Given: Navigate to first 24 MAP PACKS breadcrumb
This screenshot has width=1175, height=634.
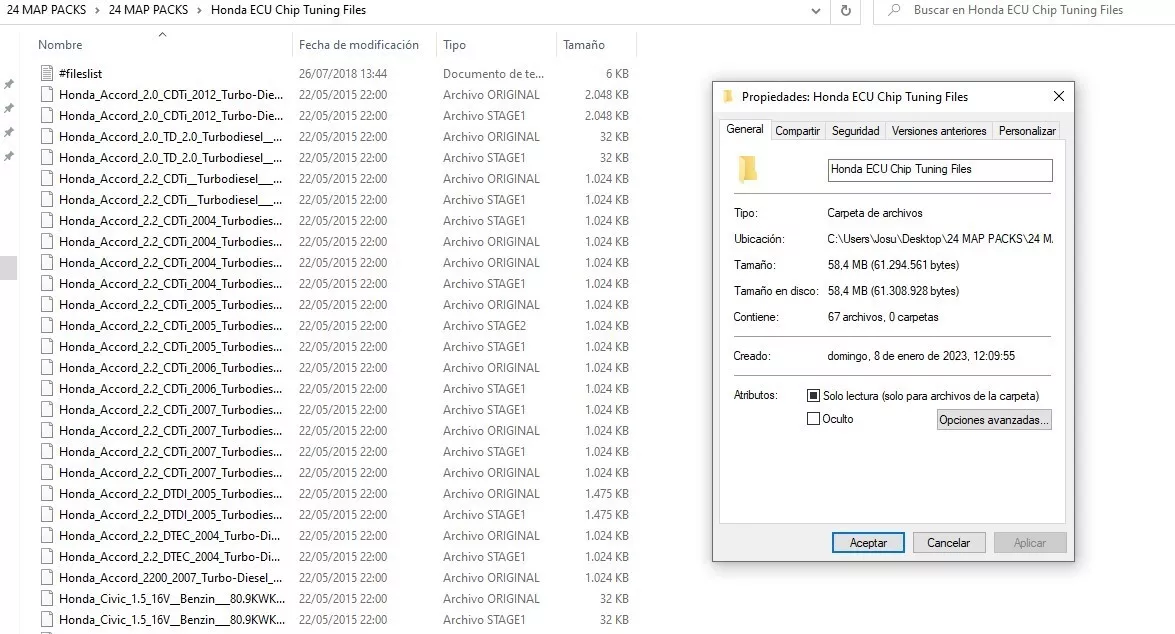Looking at the screenshot, I should [46, 10].
